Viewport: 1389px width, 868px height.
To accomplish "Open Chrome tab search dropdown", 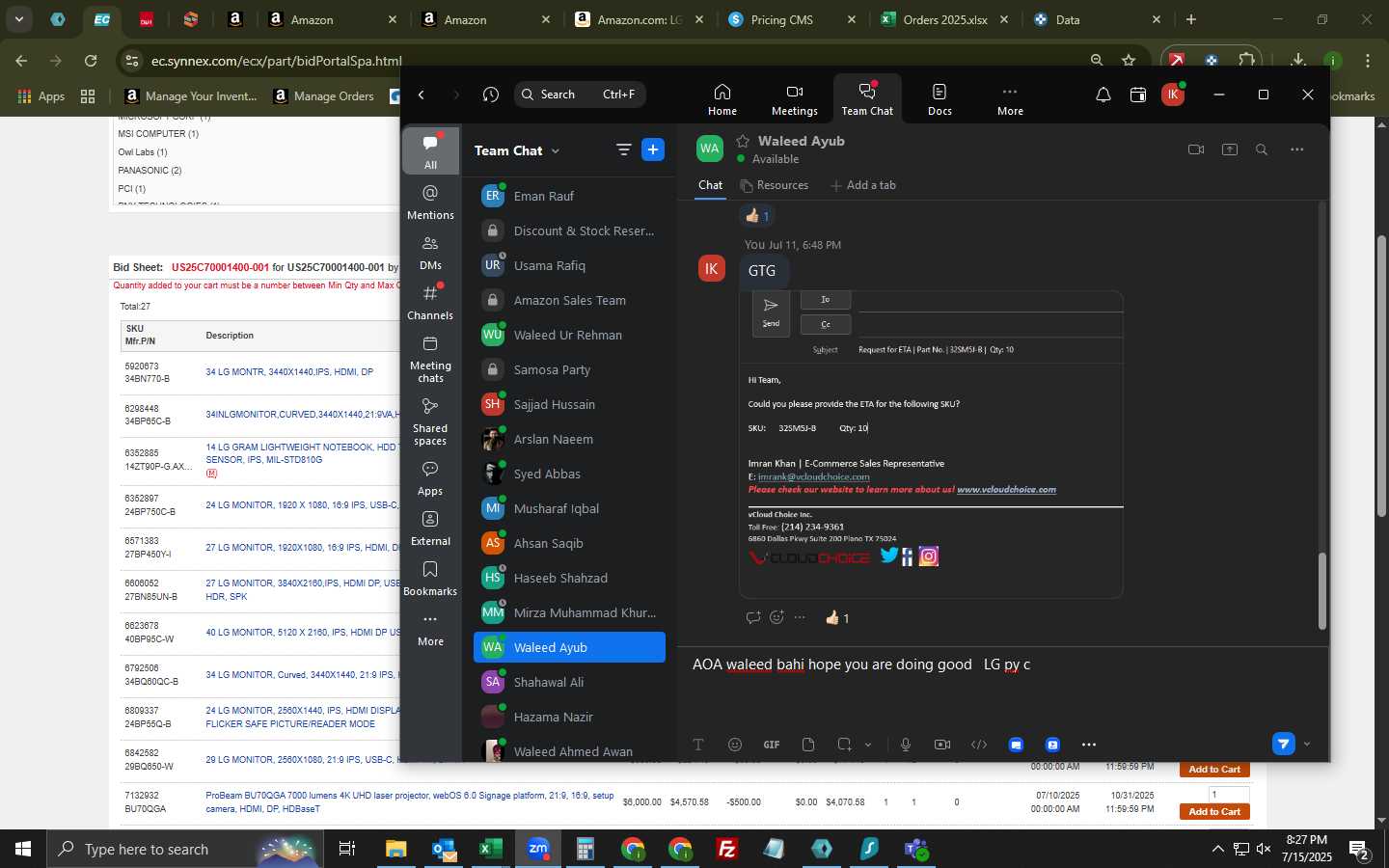I will [x=18, y=18].
